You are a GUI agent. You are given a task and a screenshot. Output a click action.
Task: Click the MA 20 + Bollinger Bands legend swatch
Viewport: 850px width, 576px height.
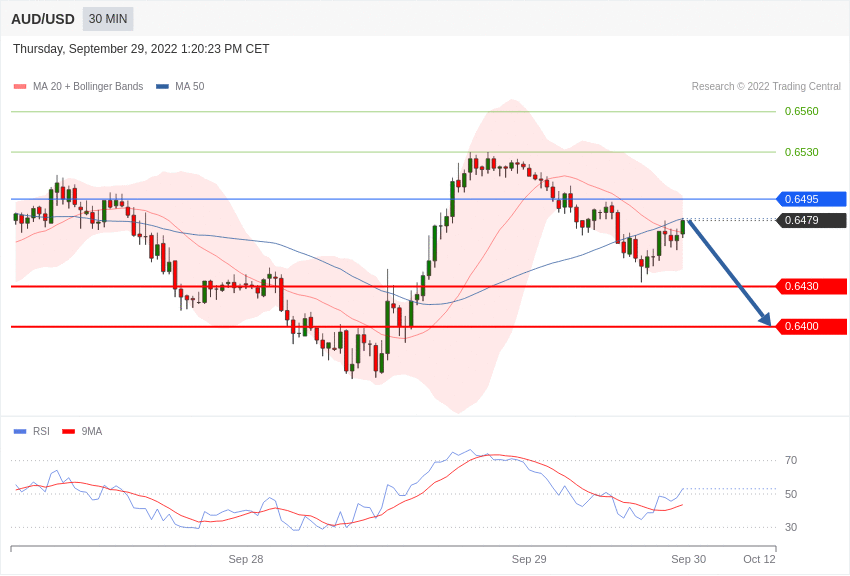click(x=20, y=86)
